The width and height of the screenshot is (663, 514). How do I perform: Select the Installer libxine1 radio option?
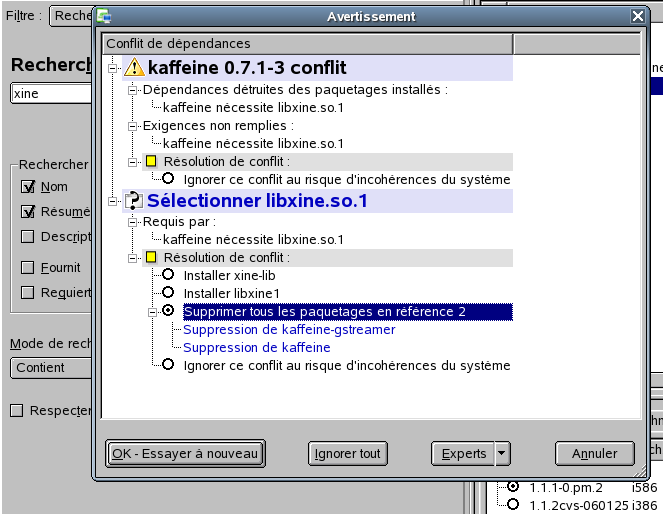(x=168, y=292)
